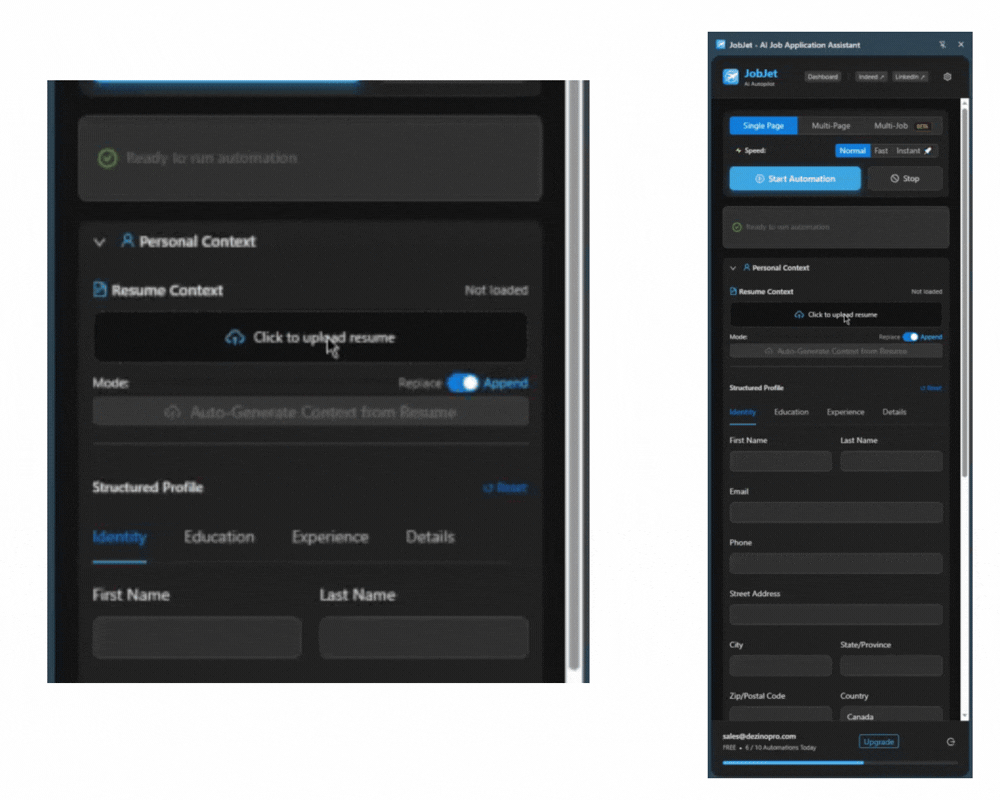Click the Personal Context person icon in zoomed view
The height and width of the screenshot is (800, 1000).
point(127,241)
